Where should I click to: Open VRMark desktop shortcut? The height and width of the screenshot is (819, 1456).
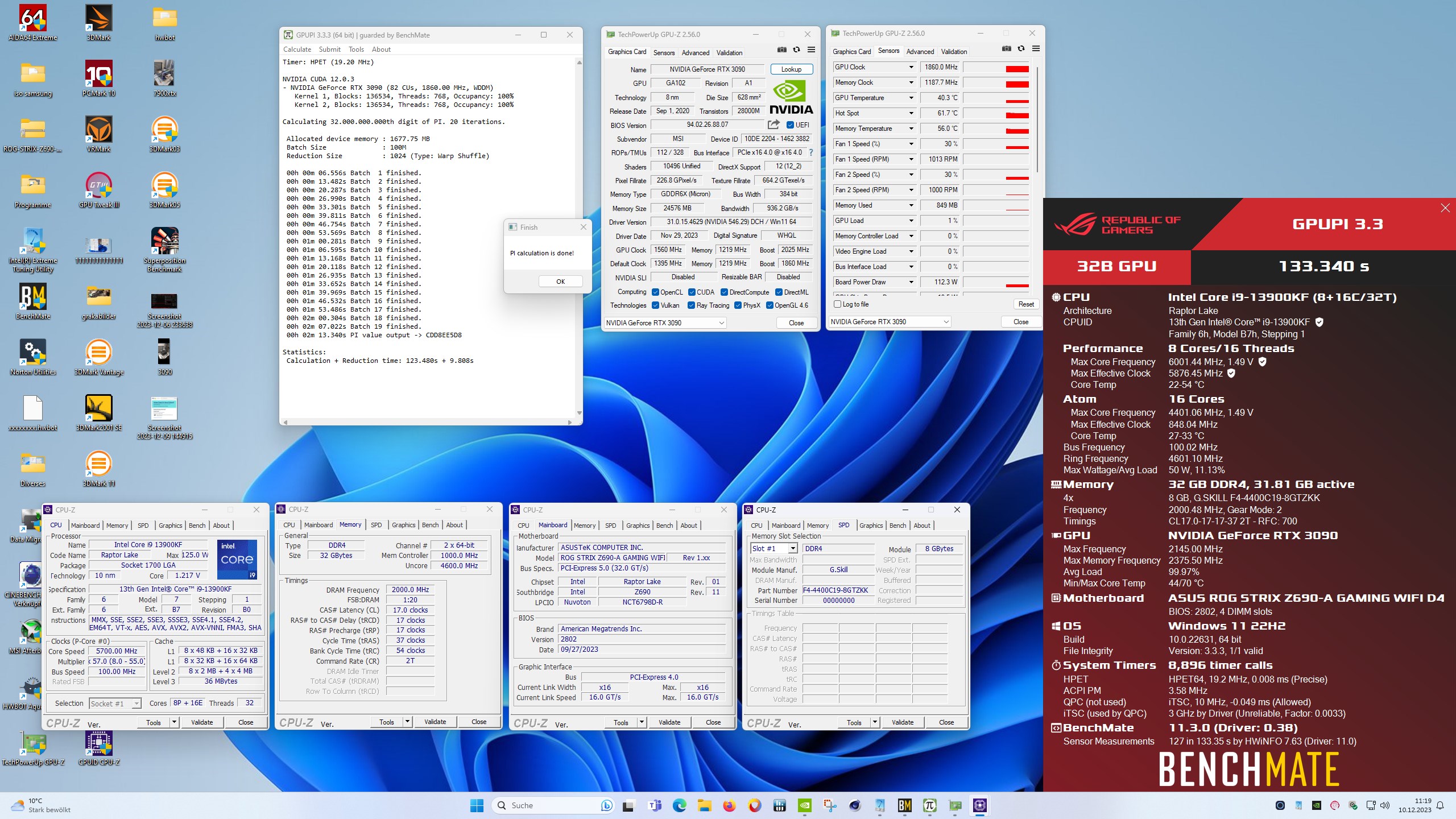(99, 134)
